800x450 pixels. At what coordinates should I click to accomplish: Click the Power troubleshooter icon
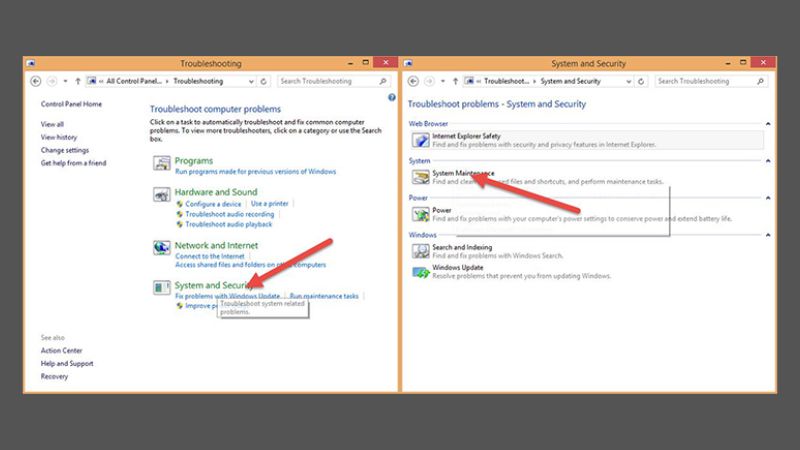(x=421, y=214)
